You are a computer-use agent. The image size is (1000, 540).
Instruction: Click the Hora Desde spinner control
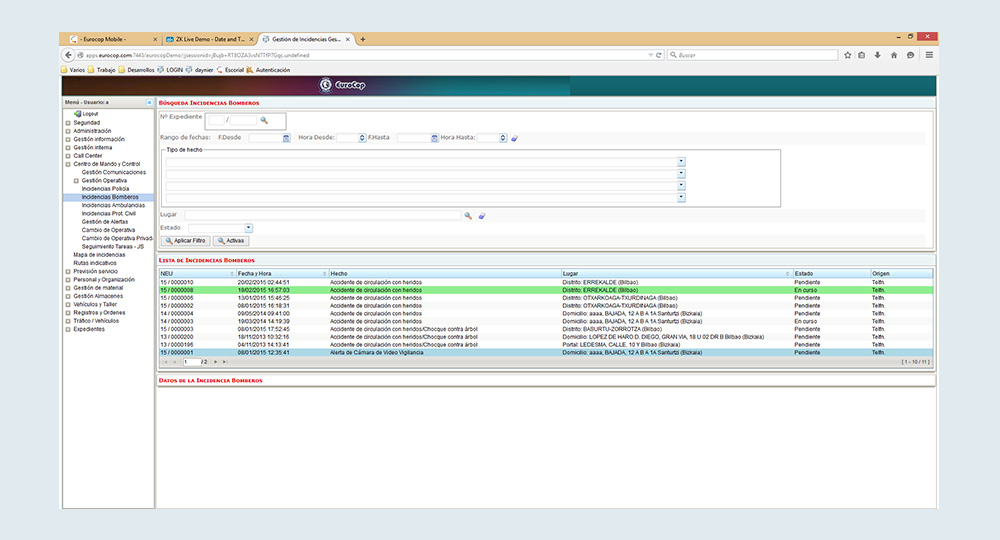[361, 138]
